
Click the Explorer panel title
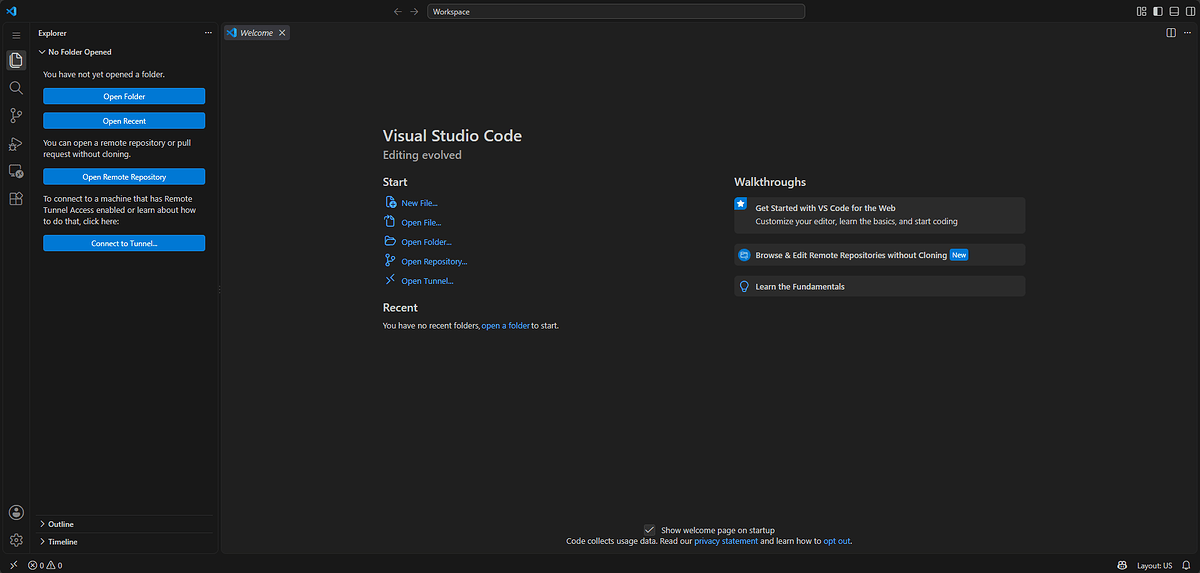[52, 33]
